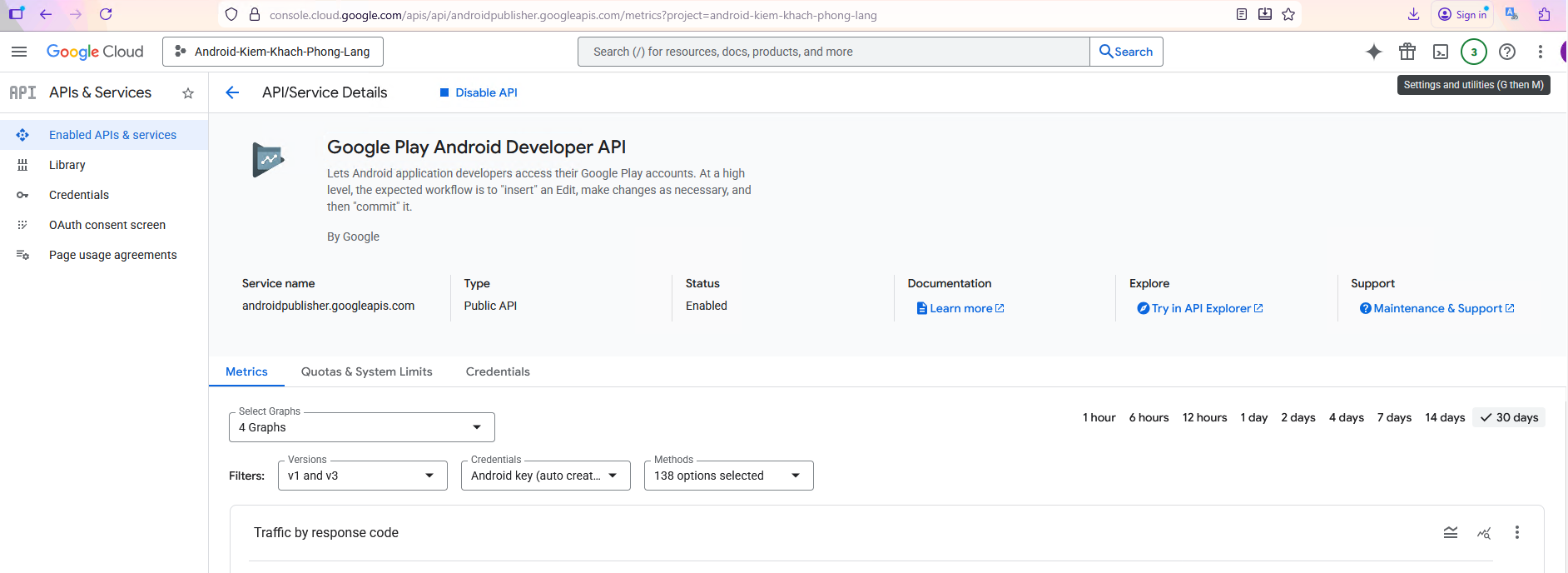The width and height of the screenshot is (1568, 573).
Task: Switch to the Credentials tab
Action: point(498,371)
